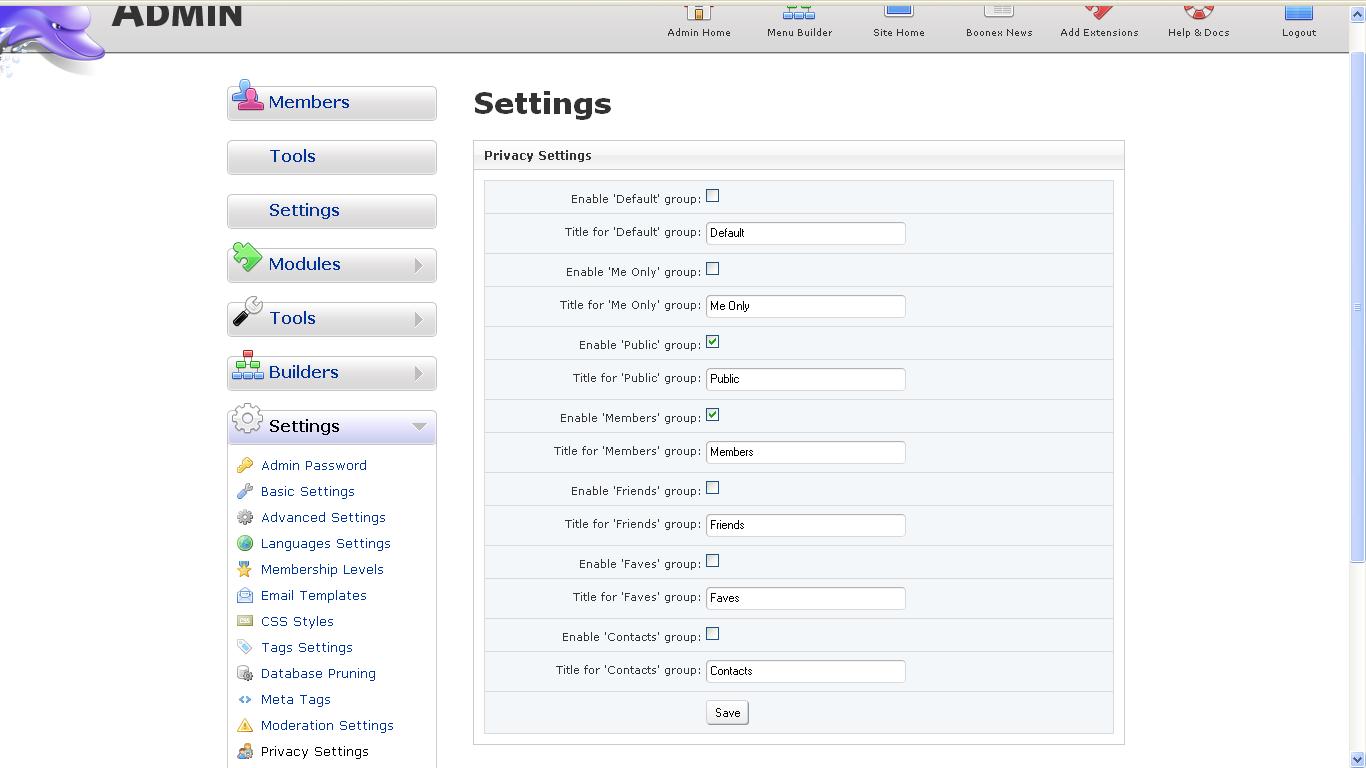Click the Admin Password key icon
This screenshot has width=1366, height=768.
coord(245,466)
